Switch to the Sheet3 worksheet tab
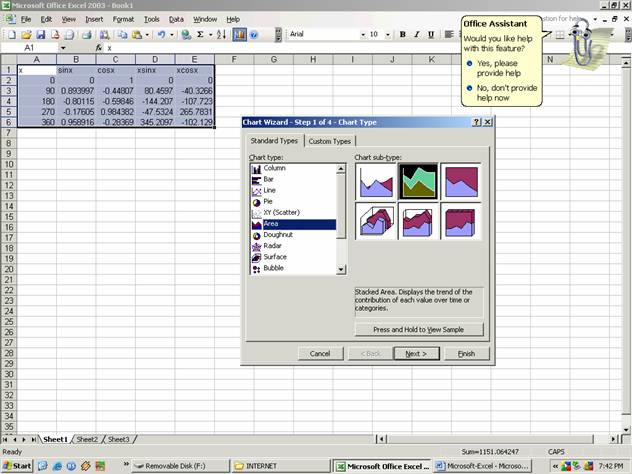Image resolution: width=632 pixels, height=474 pixels. pyautogui.click(x=118, y=439)
